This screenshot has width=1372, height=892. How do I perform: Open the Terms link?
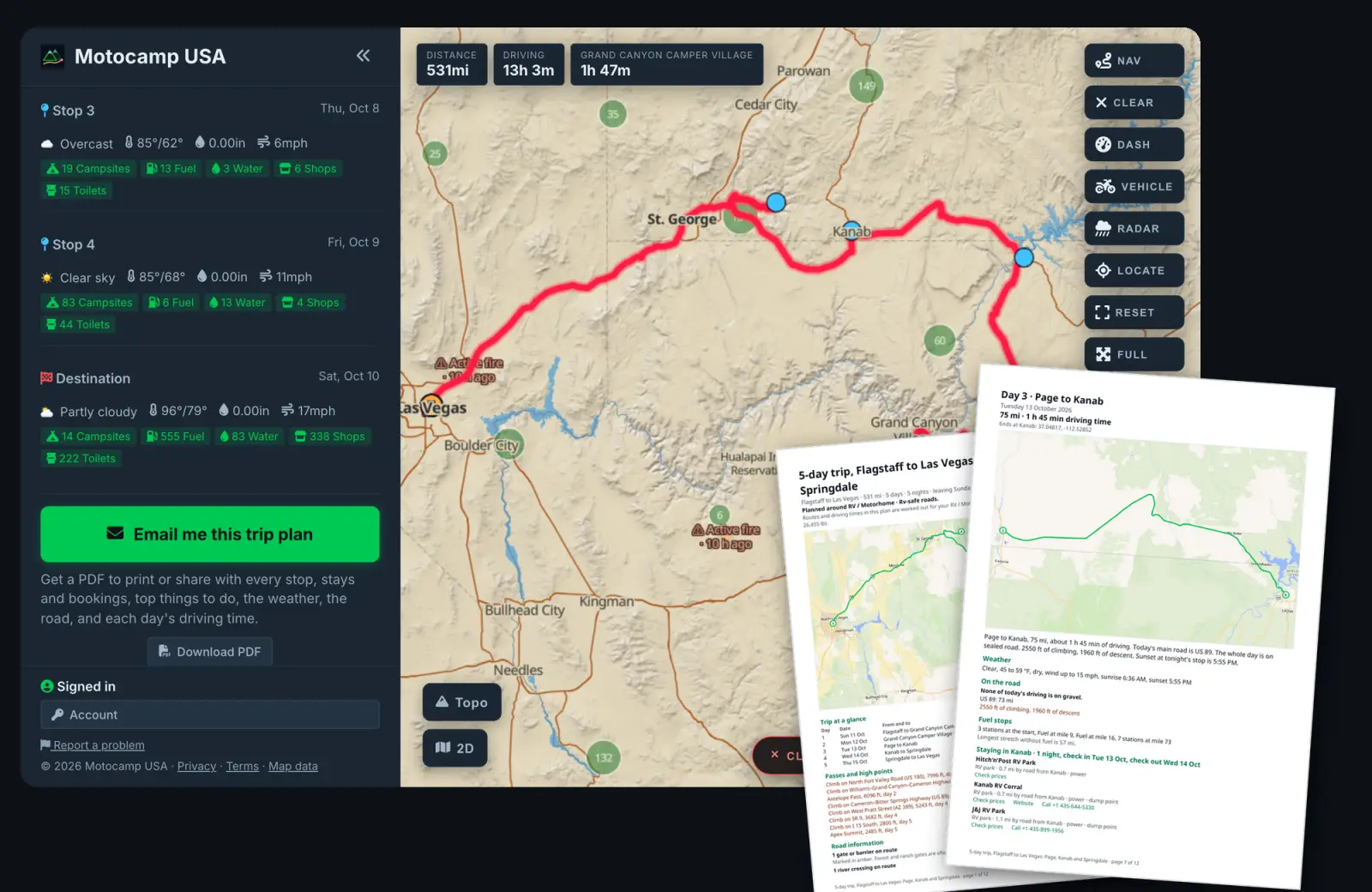[242, 766]
